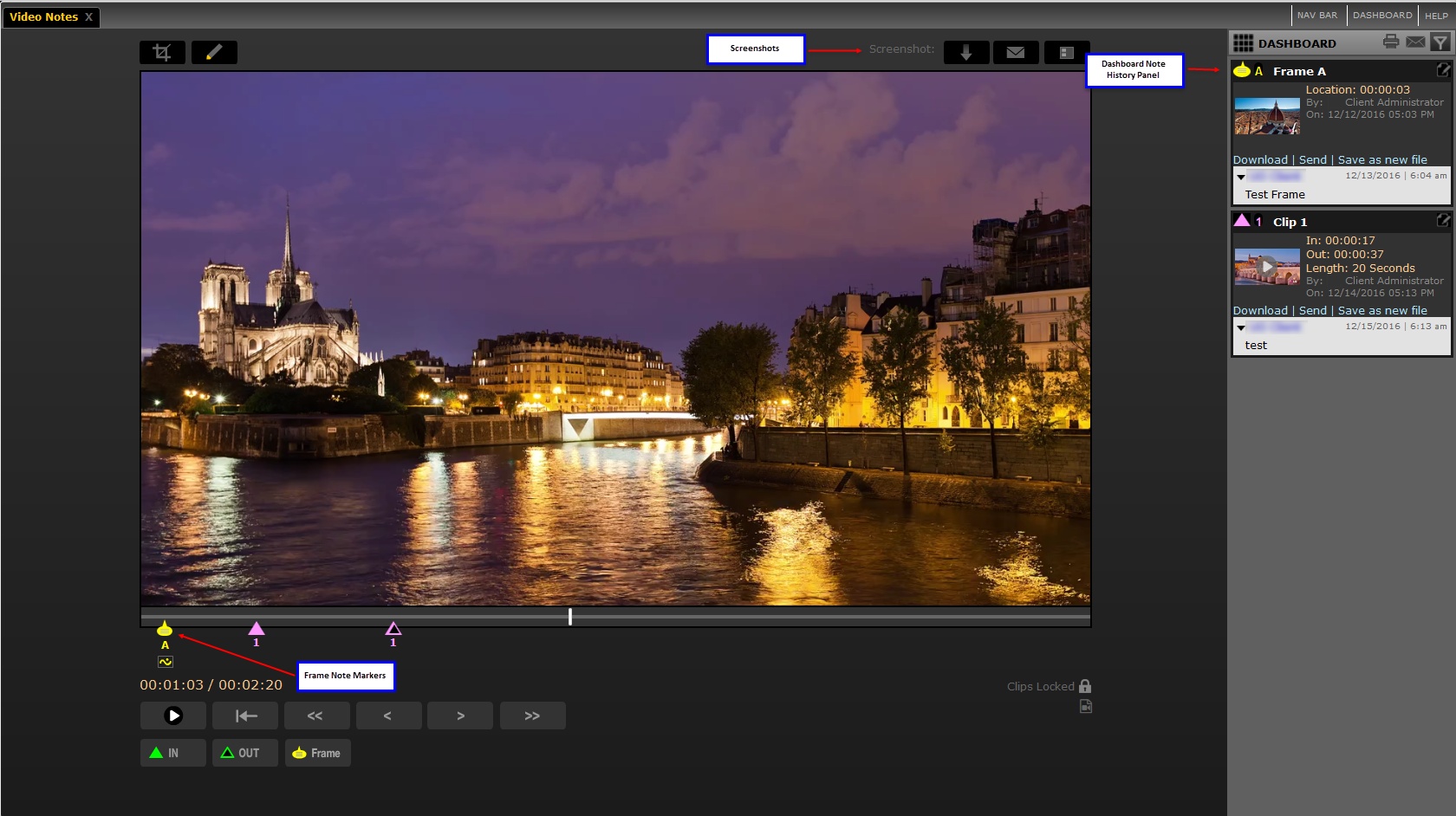Select the pencil annotation tool

(x=214, y=53)
